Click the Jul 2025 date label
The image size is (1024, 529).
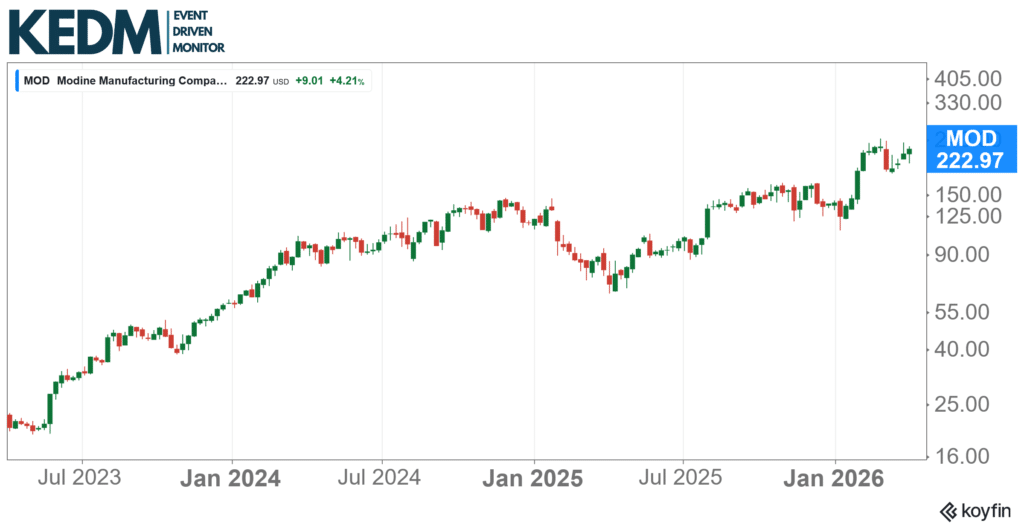683,478
